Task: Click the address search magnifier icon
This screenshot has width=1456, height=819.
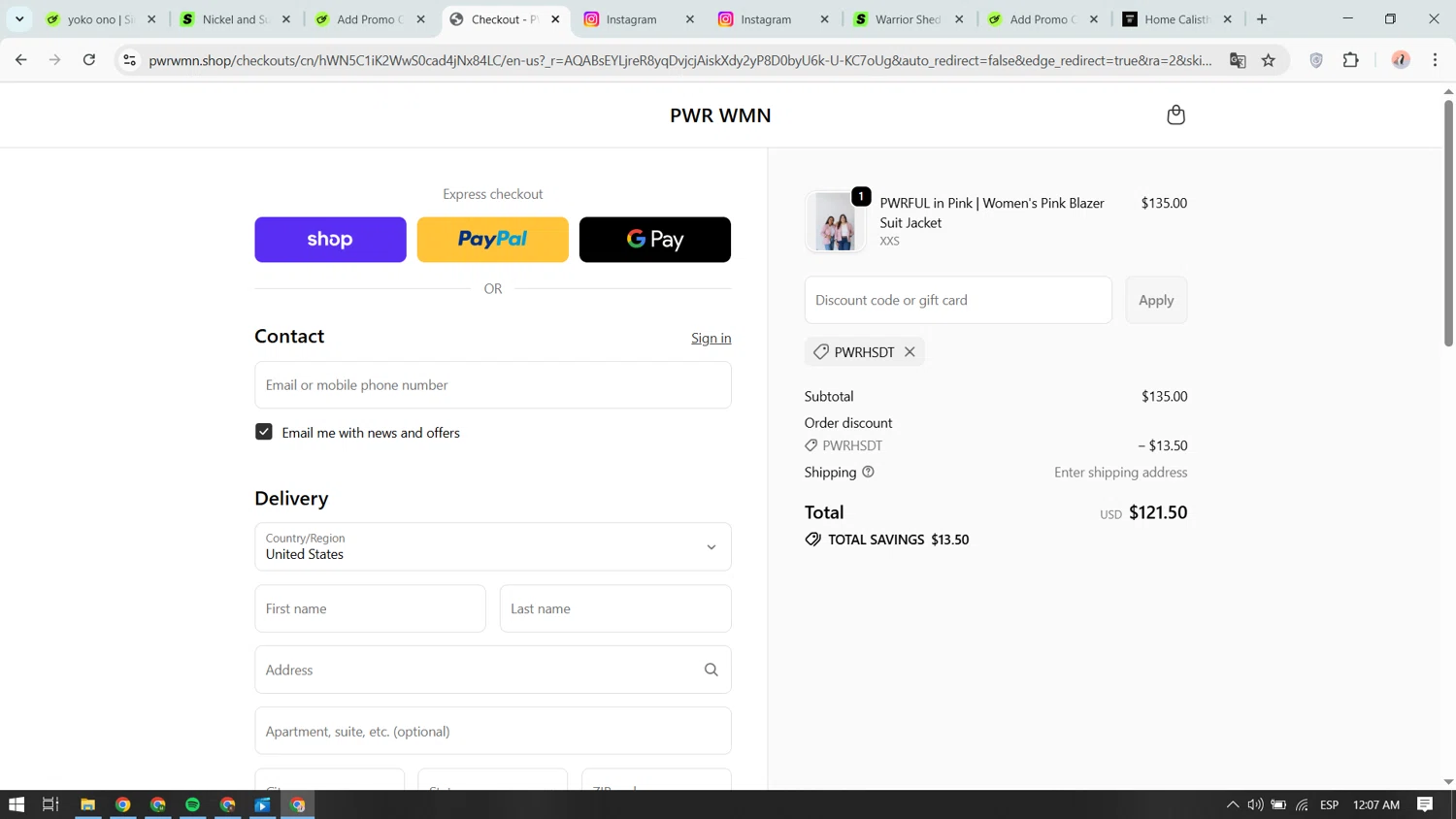Action: coord(711,670)
